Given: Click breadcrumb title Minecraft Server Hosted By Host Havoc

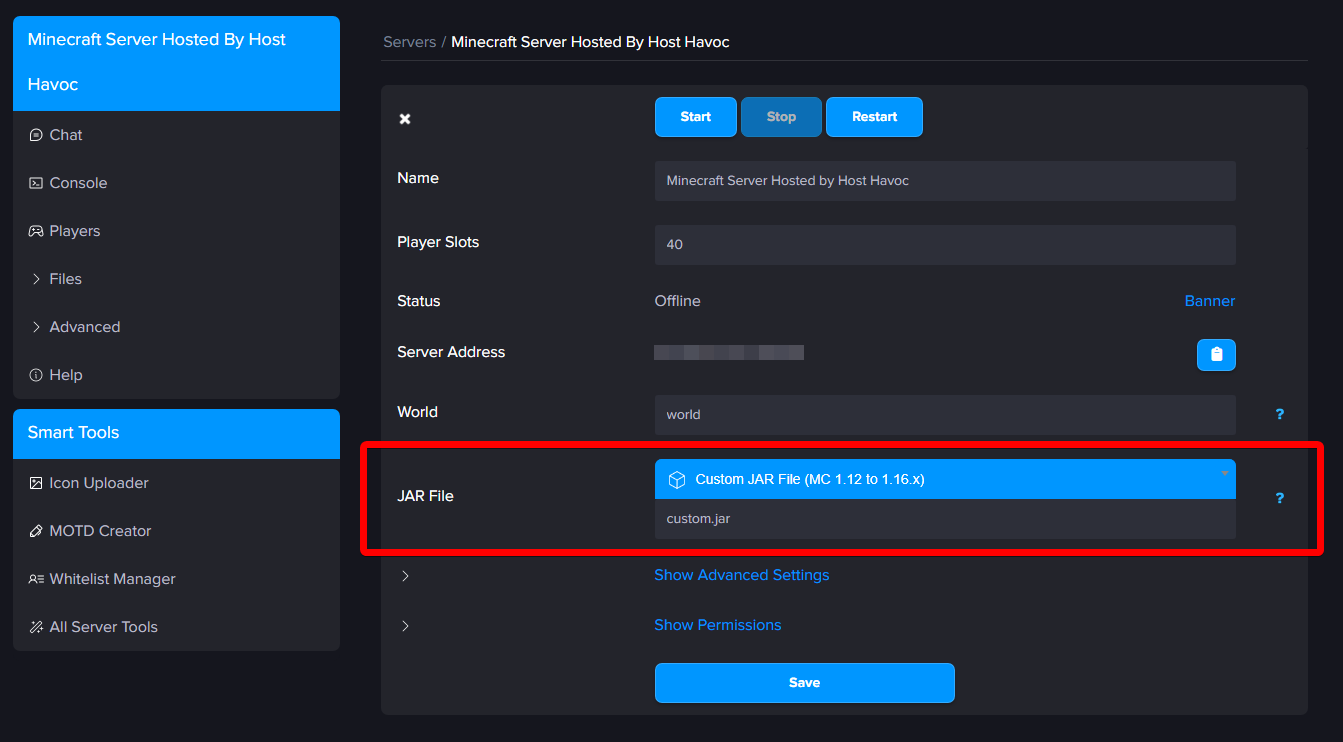Looking at the screenshot, I should [x=590, y=42].
